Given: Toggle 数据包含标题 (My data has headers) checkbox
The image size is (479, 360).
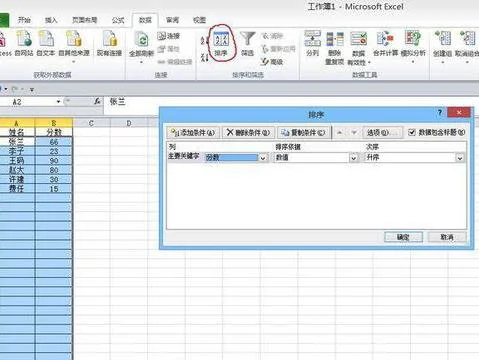Looking at the screenshot, I should click(412, 132).
